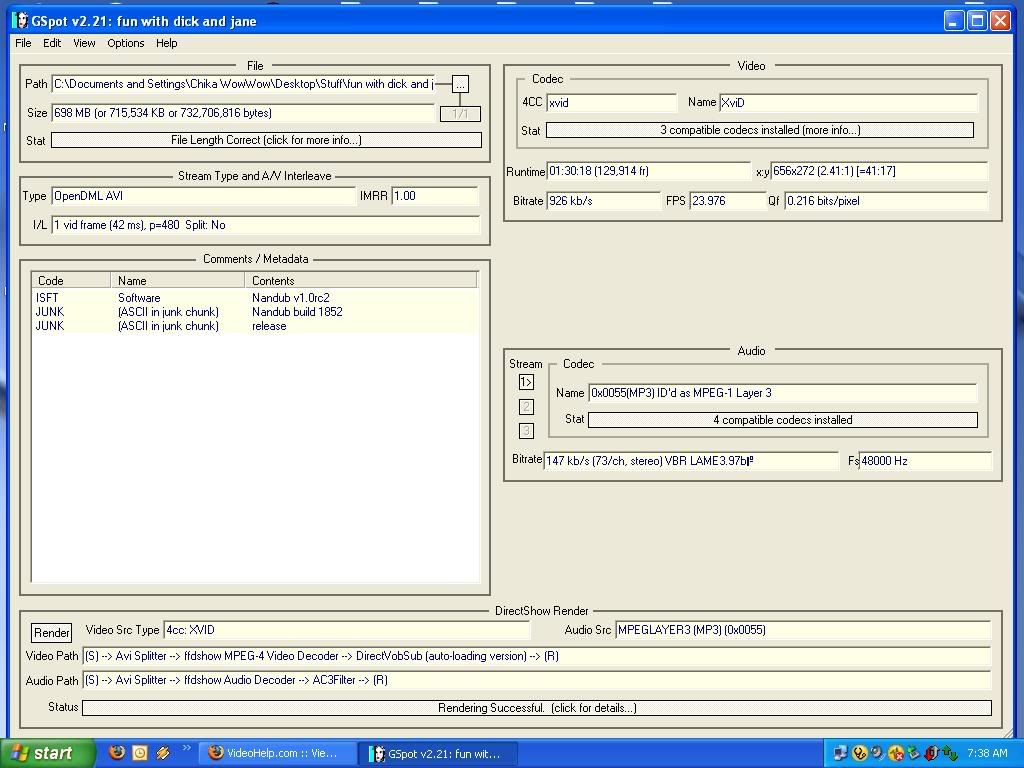Viewport: 1024px width, 768px height.
Task: Select audio stream 2 button
Action: coord(526,407)
